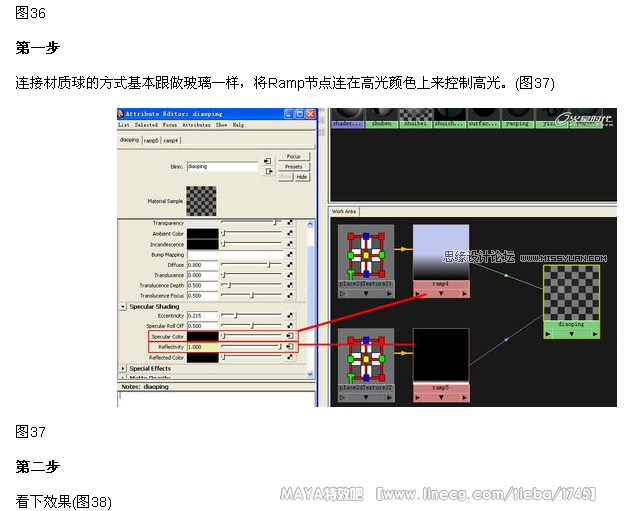Click the Diffuse slider
Image resolution: width=630 pixels, height=511 pixels.
252,265
